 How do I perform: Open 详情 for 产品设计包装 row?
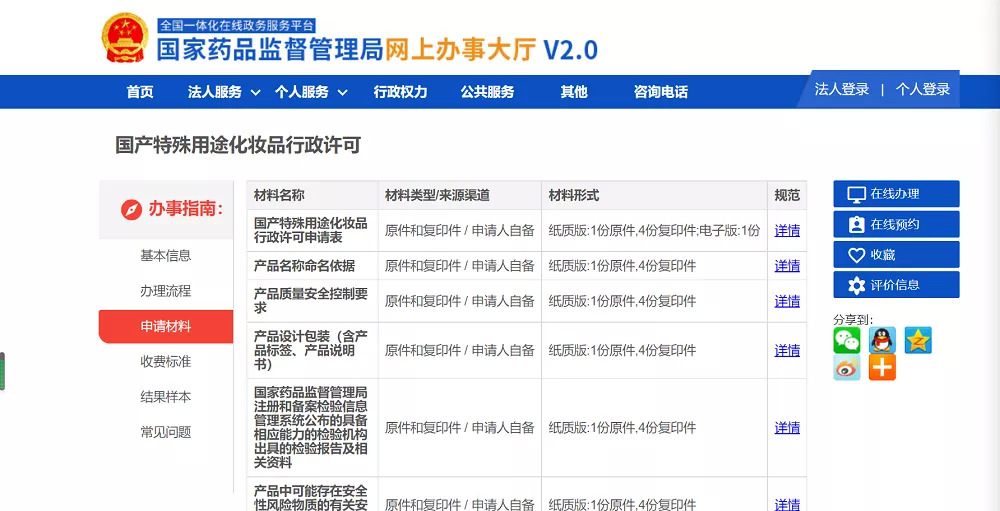[787, 350]
